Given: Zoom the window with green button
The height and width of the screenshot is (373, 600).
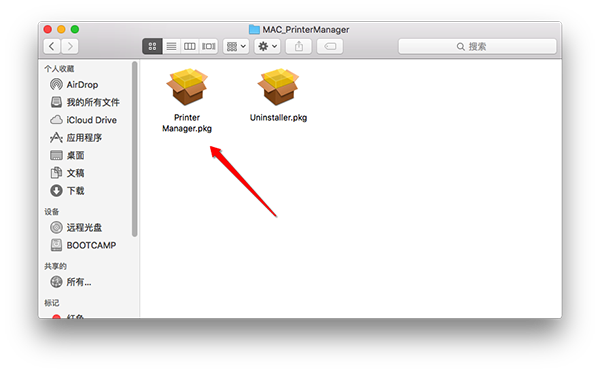Looking at the screenshot, I should tap(75, 29).
